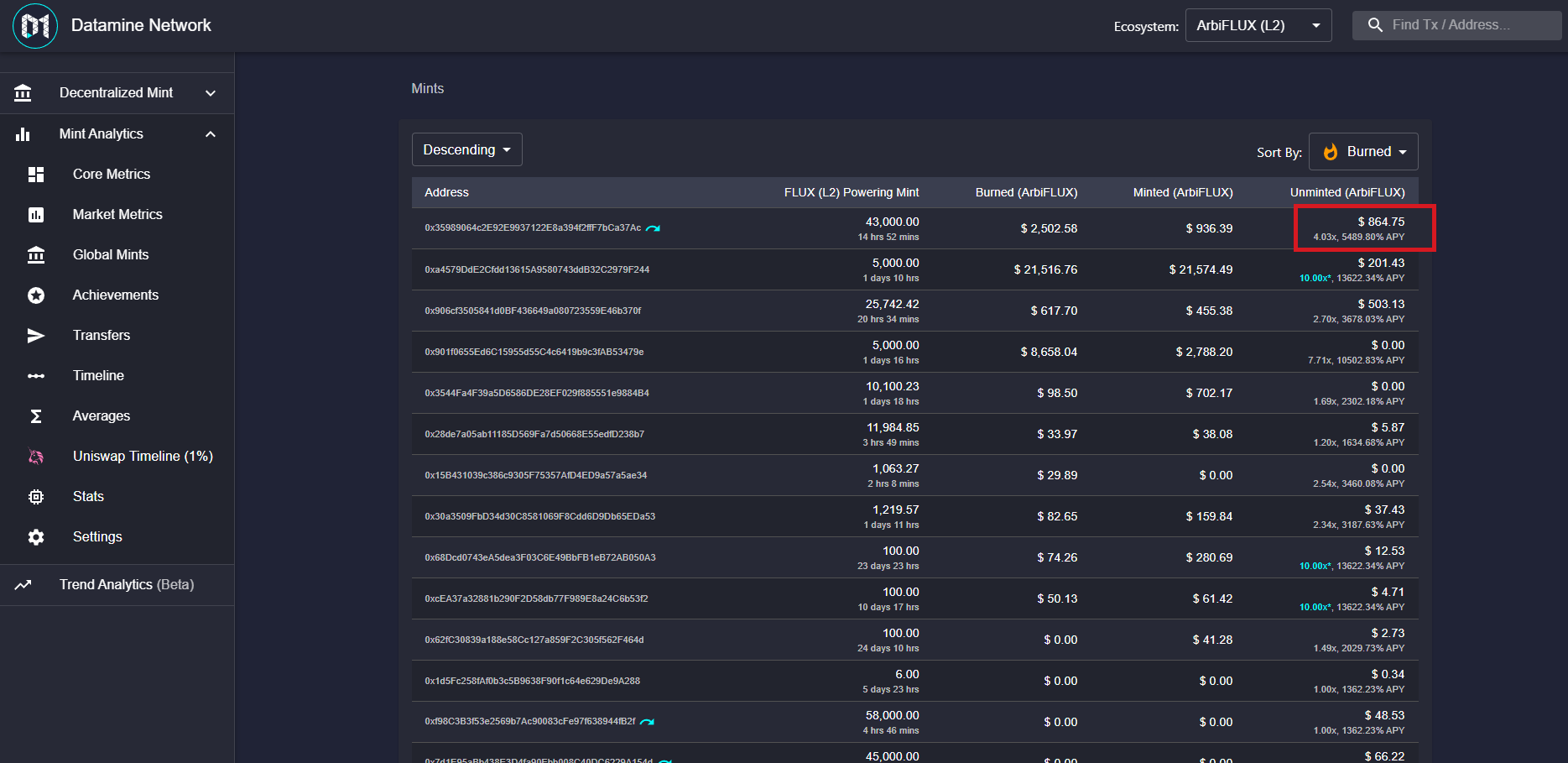Open address 0x28de7a05ab11 row link
Image resolution: width=1568 pixels, height=763 pixels.
pos(534,434)
